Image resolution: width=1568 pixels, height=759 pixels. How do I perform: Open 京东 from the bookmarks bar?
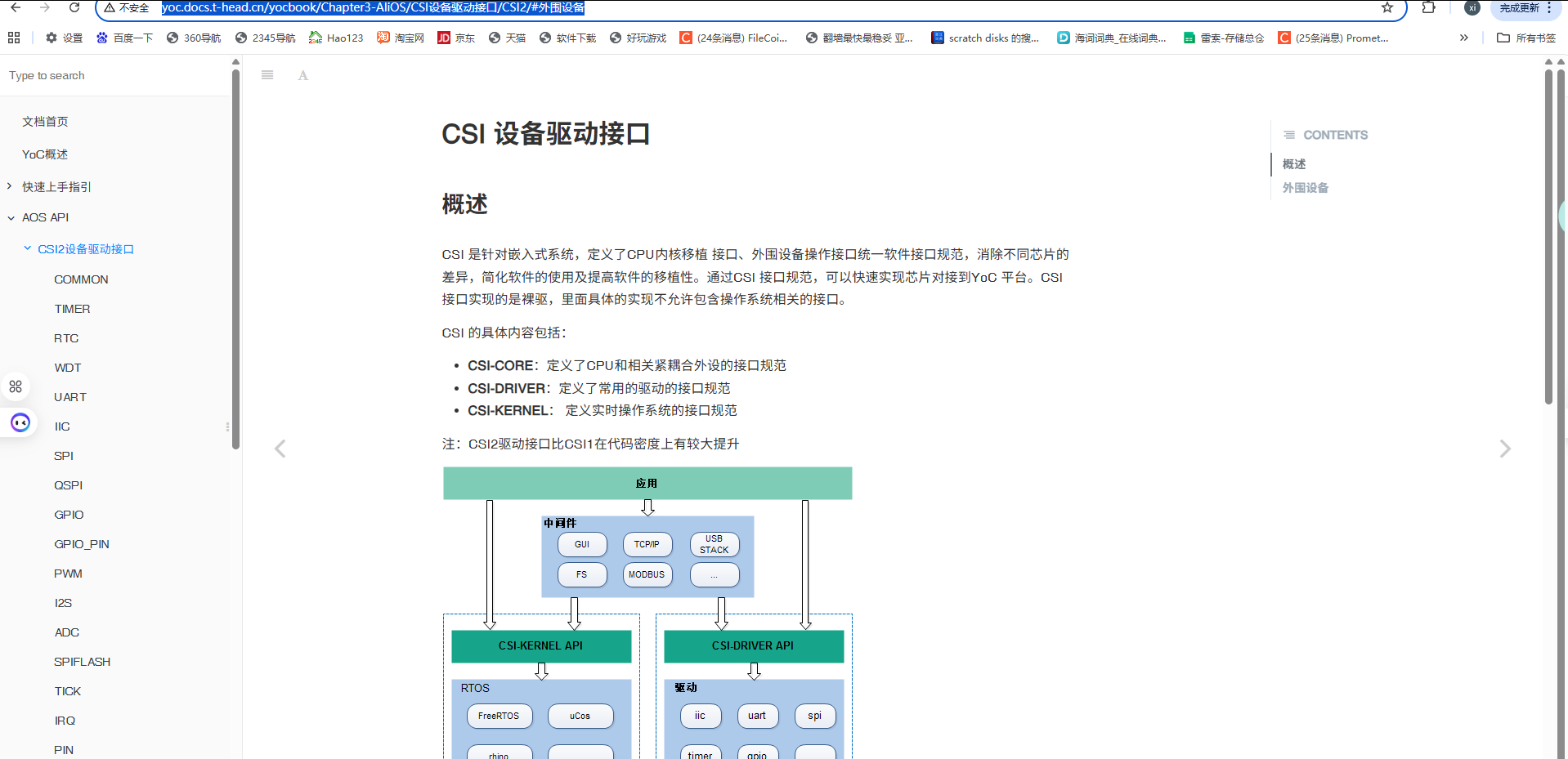(x=455, y=38)
